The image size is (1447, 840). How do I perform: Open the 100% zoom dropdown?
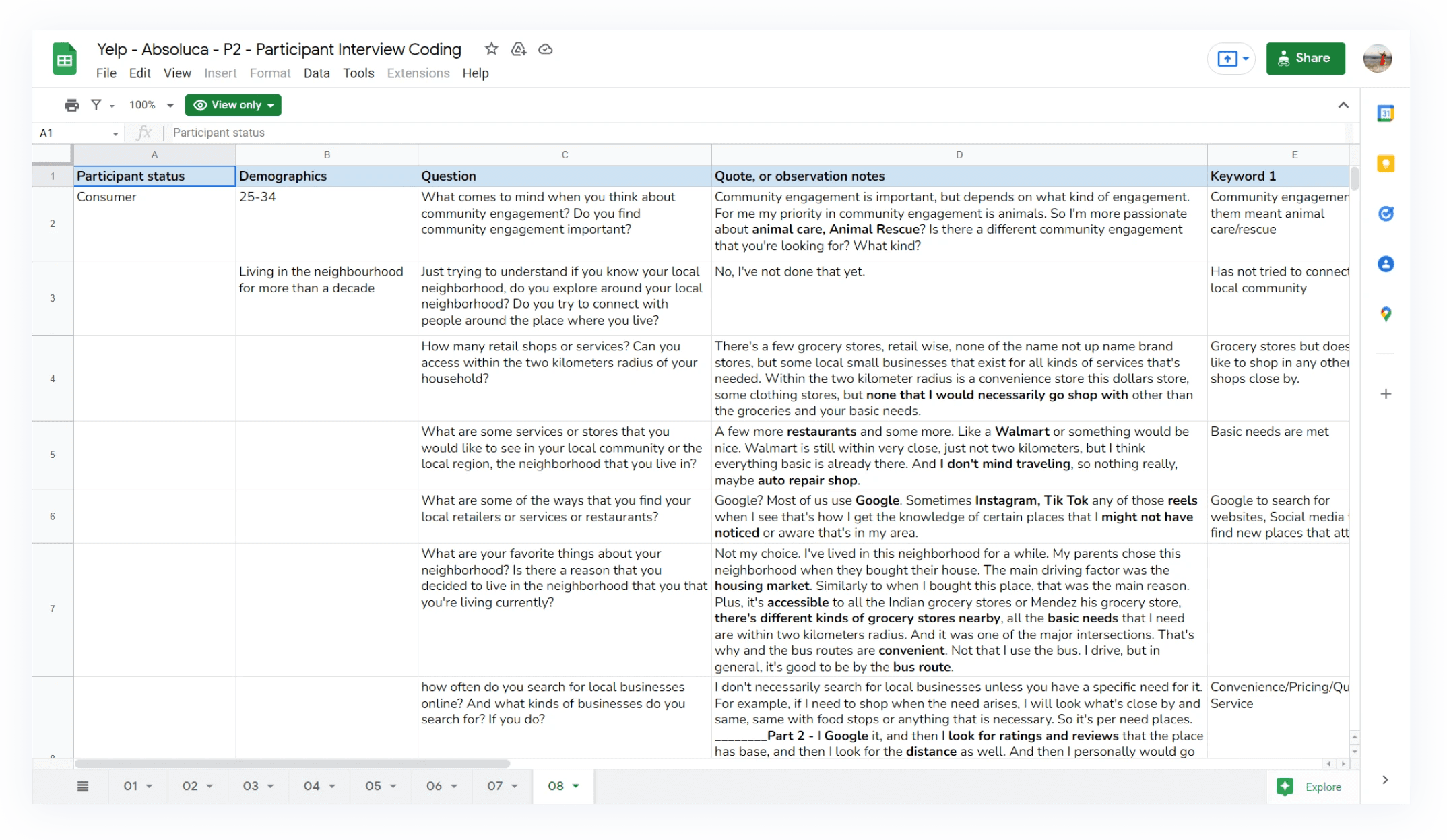[152, 105]
